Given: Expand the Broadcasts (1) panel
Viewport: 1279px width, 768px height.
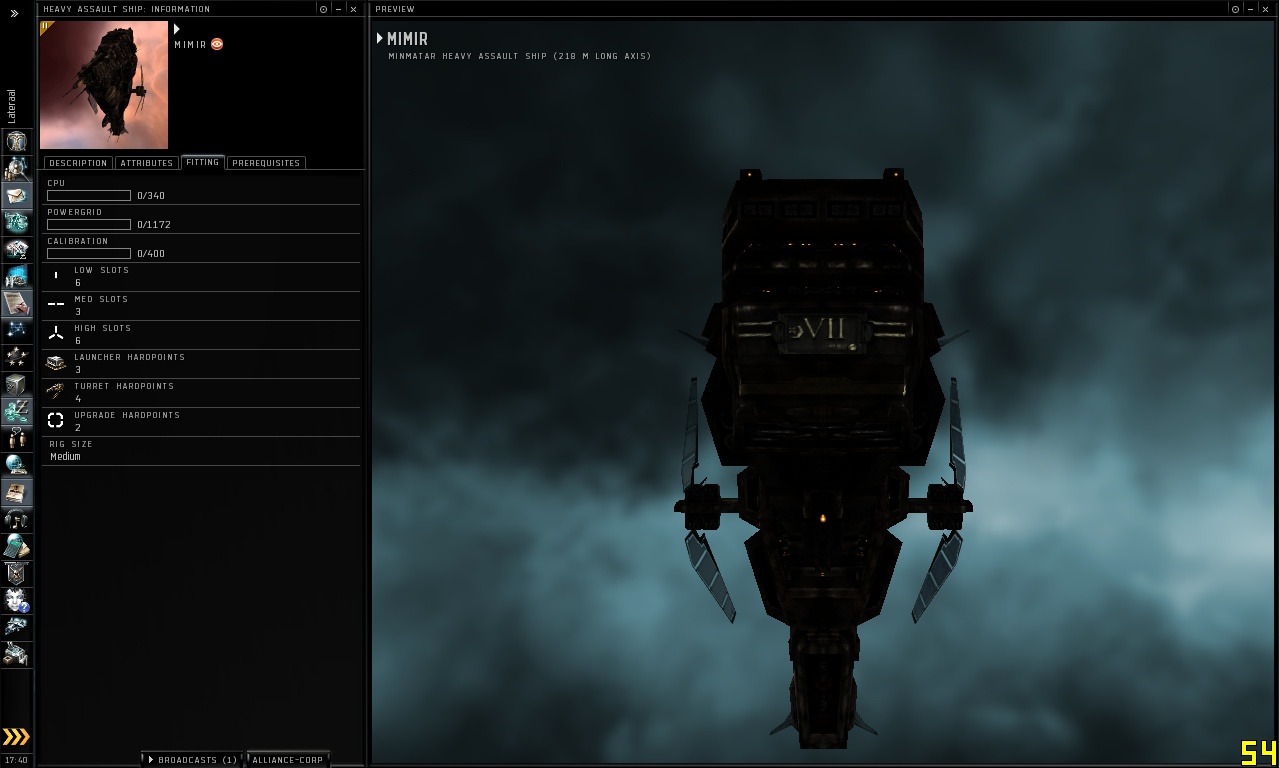Looking at the screenshot, I should (193, 760).
